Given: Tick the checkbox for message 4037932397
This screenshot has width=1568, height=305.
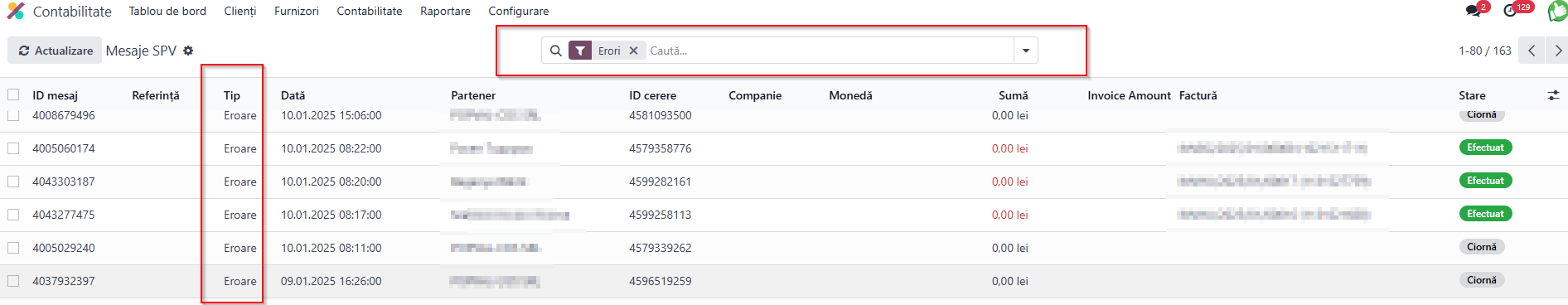Looking at the screenshot, I should click(x=13, y=281).
